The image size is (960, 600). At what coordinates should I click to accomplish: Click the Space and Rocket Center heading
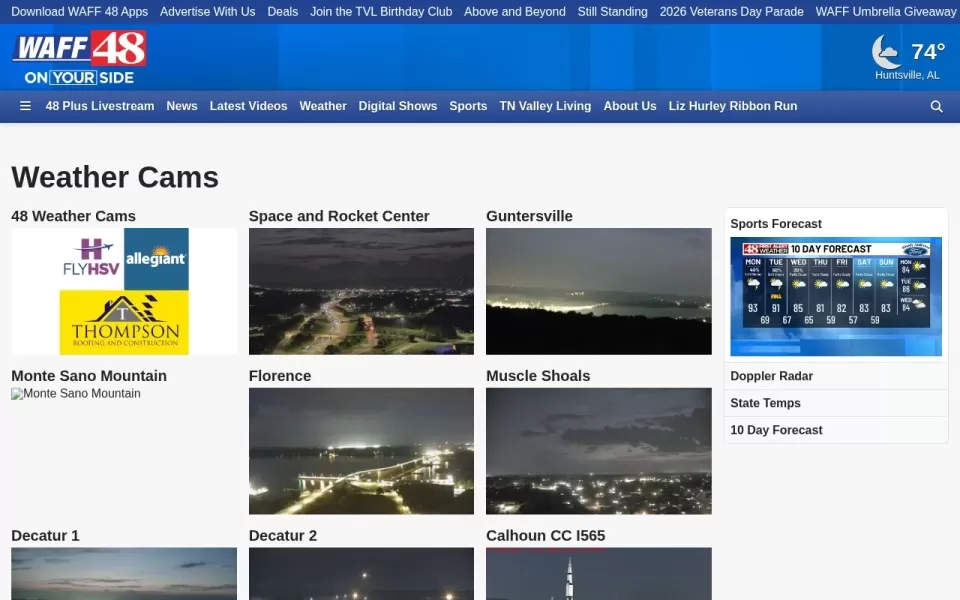339,216
